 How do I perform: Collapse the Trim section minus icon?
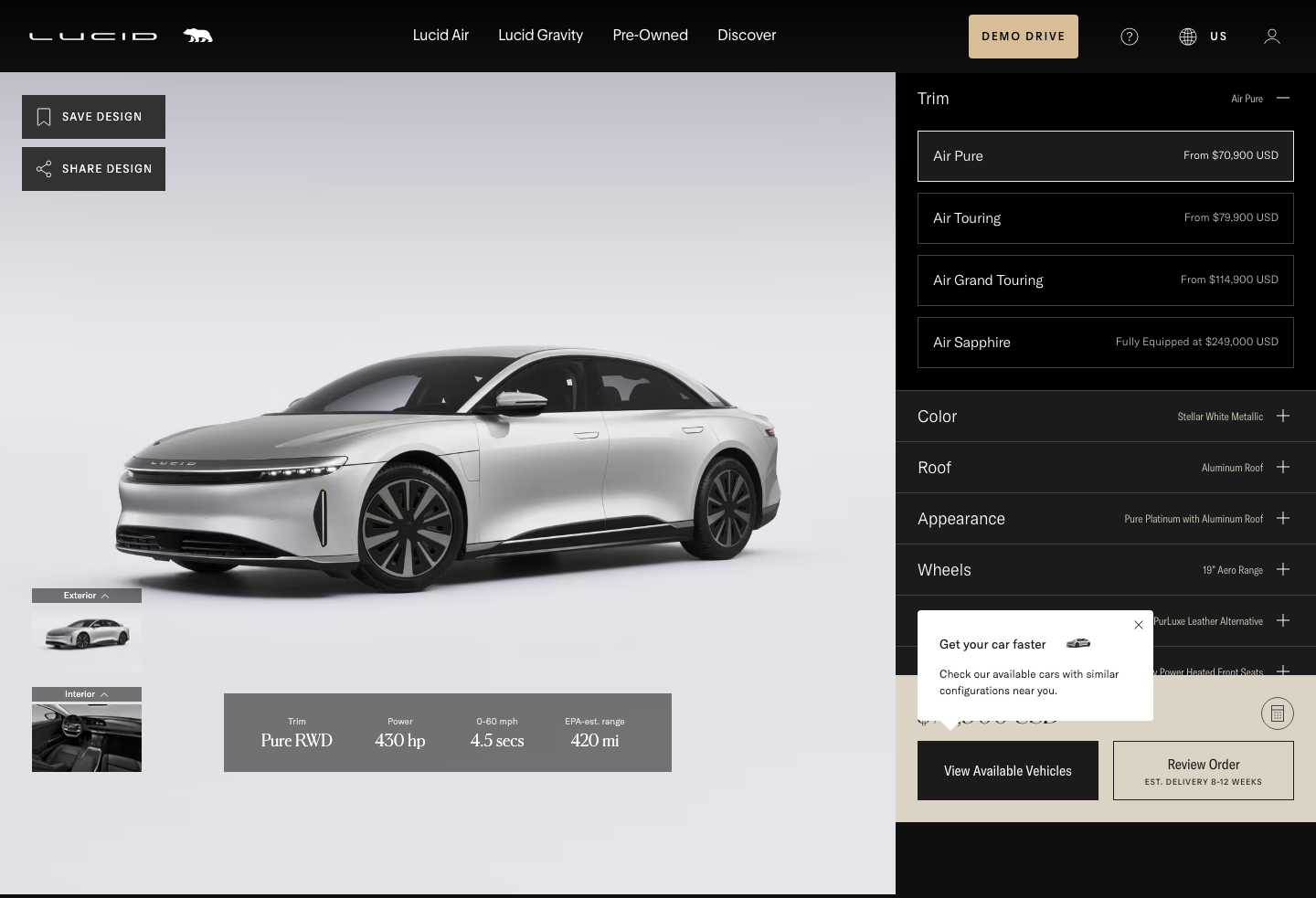point(1283,98)
